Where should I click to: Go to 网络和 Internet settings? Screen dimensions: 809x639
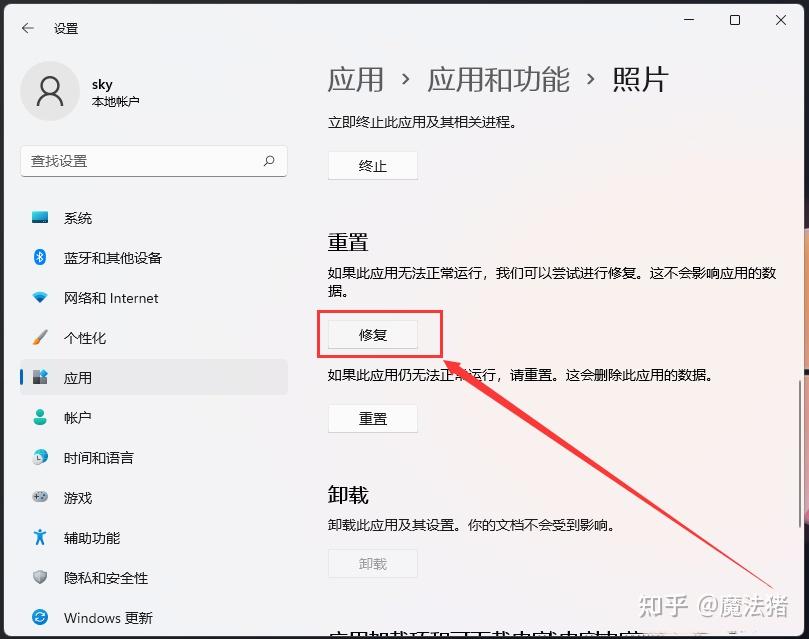154,298
